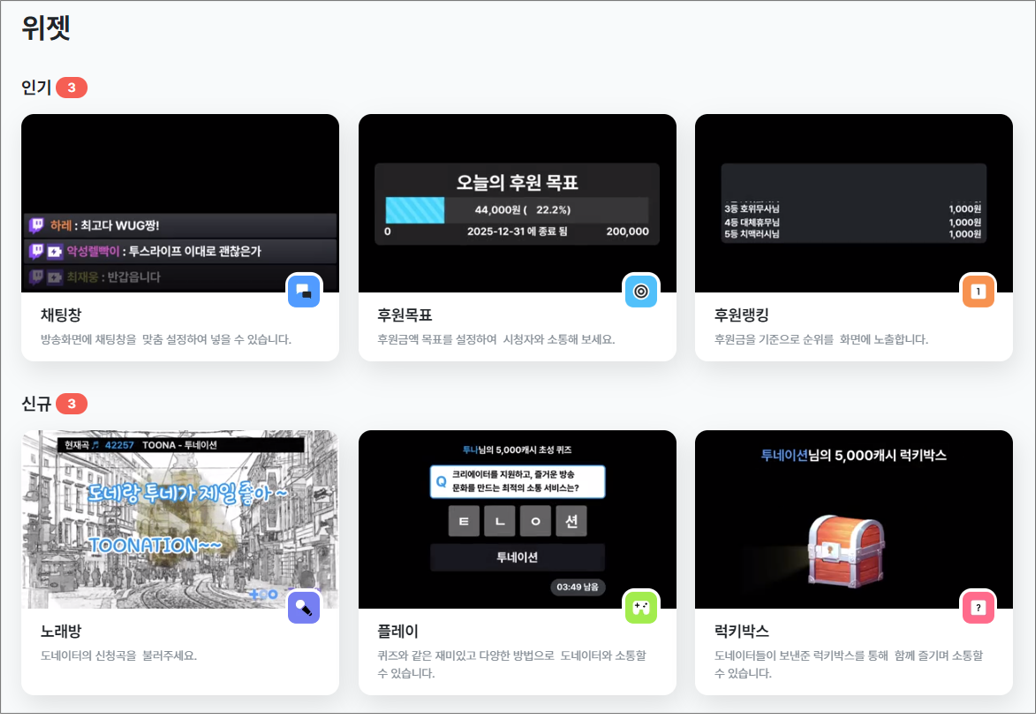This screenshot has width=1036, height=714.
Task: Click the pink question mark lucky box icon
Action: [x=978, y=607]
